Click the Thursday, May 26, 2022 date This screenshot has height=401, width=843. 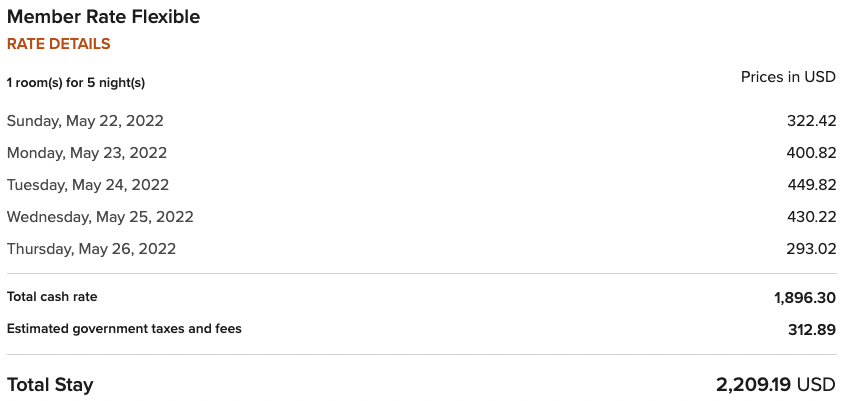pos(91,249)
